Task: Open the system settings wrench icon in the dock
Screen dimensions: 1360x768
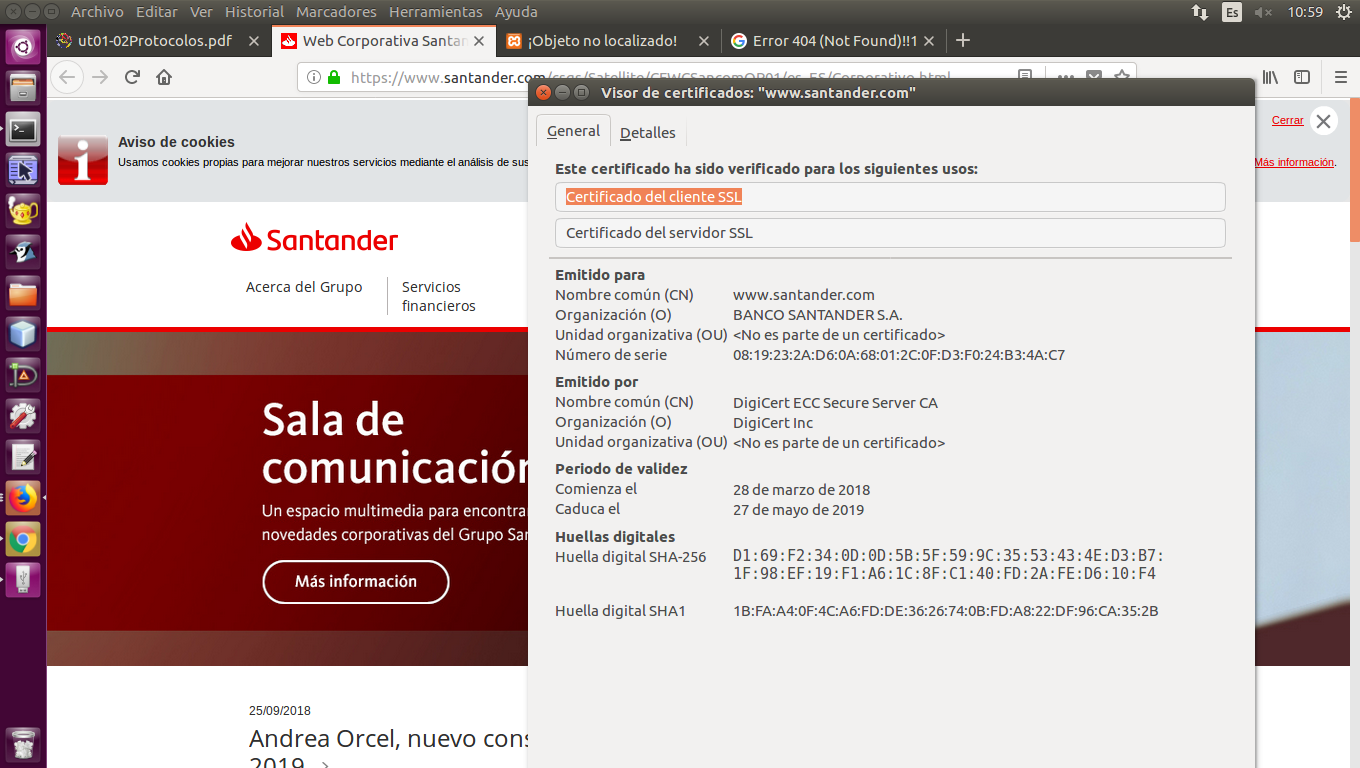Action: 23,416
